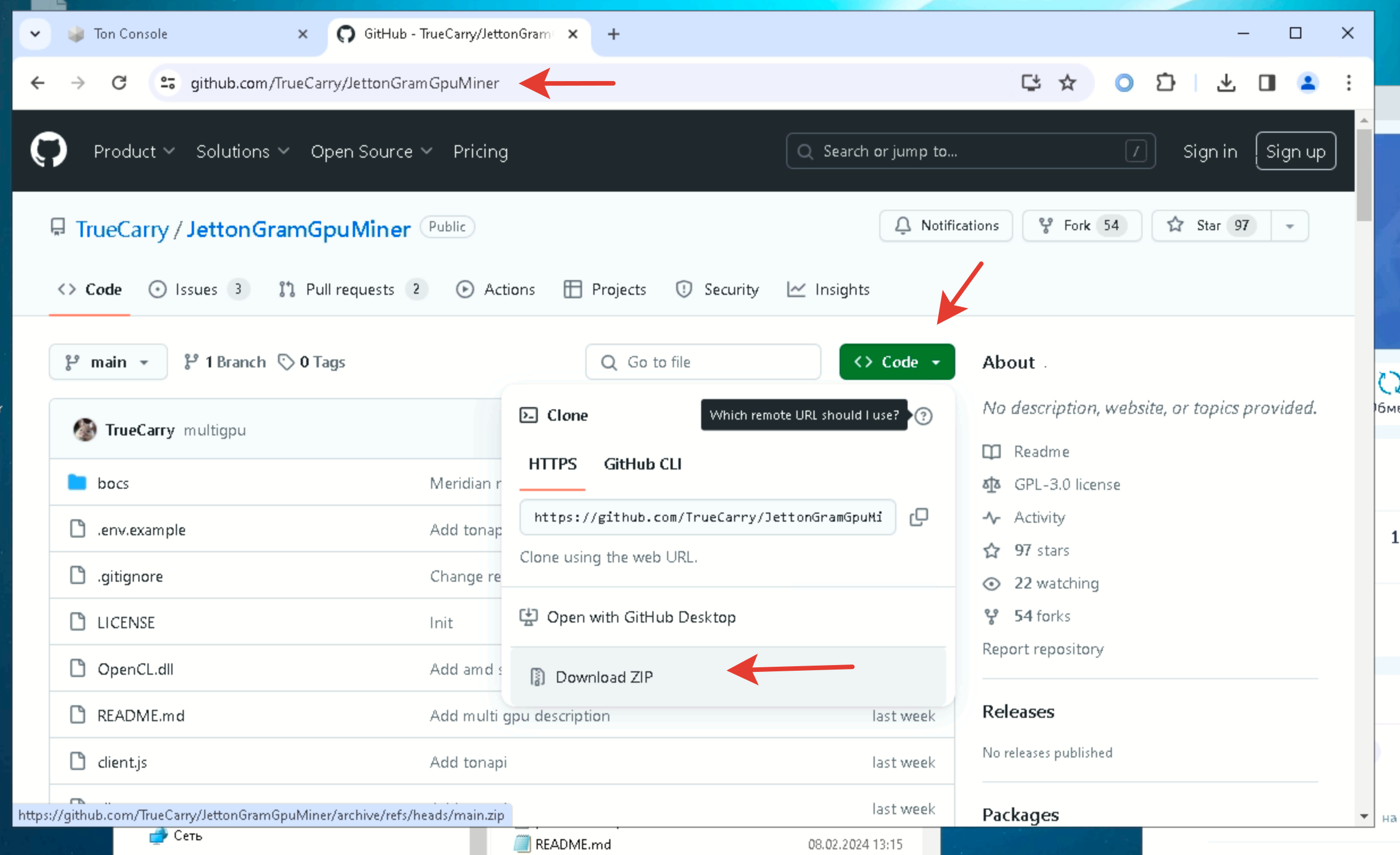Open the Issues tab
Screen dimensions: 1400x855
pyautogui.click(x=197, y=290)
